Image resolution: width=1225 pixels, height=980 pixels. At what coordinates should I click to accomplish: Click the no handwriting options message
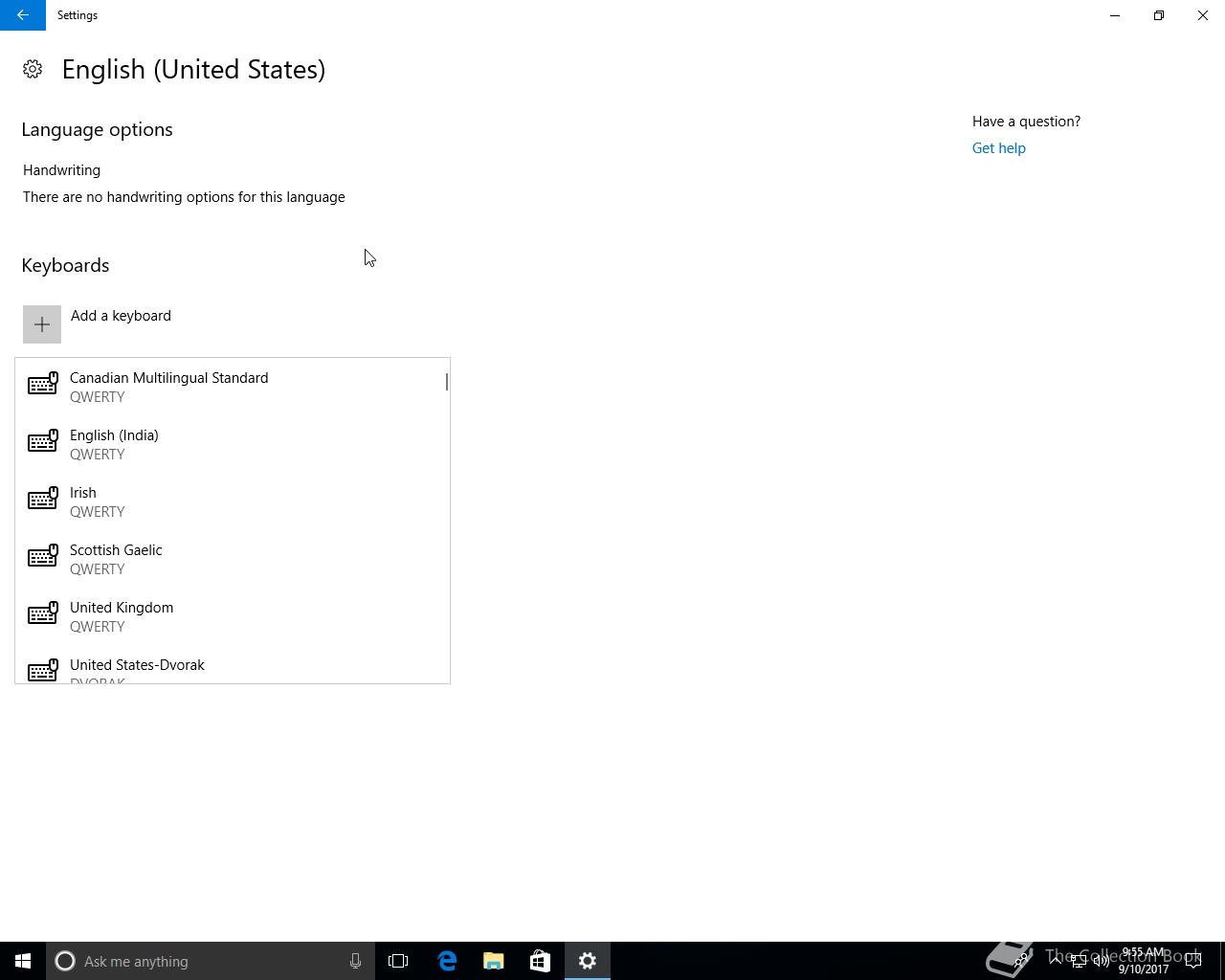click(x=184, y=197)
